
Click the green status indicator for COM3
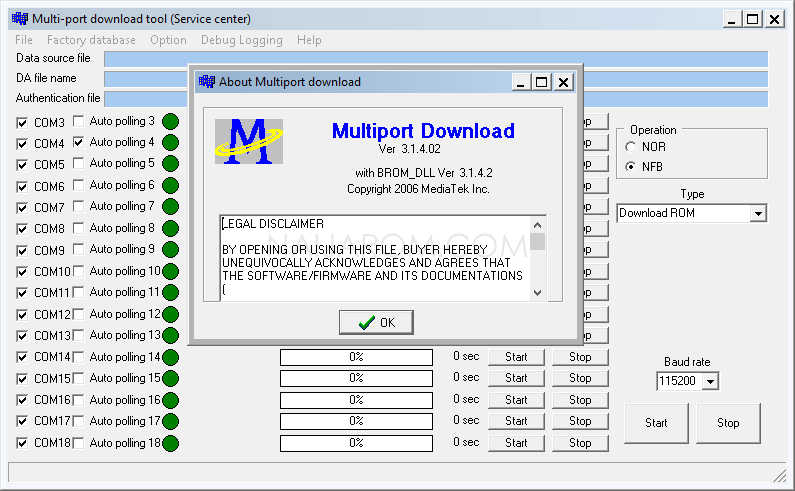click(x=170, y=122)
